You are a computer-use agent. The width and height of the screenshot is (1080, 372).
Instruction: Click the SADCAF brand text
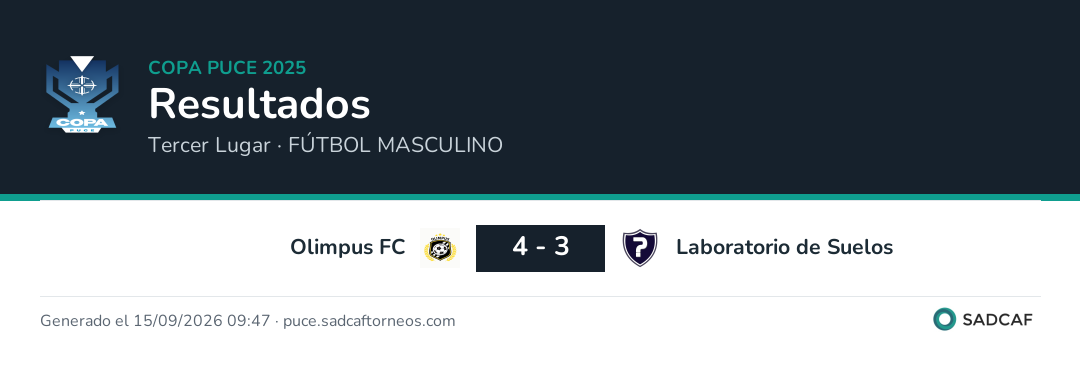(x=997, y=320)
